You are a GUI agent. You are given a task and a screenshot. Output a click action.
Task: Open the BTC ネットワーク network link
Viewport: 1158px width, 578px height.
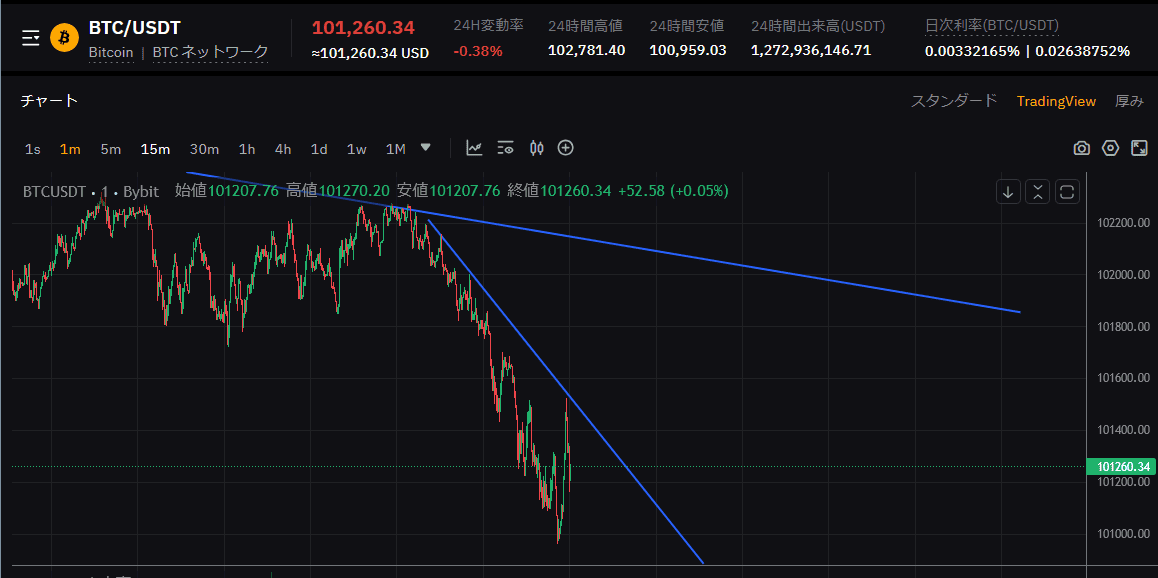pos(210,52)
